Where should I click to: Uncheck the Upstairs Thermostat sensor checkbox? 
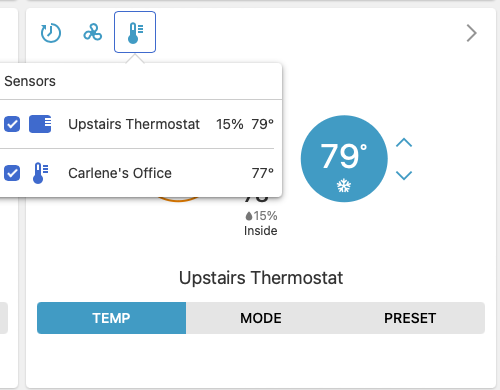12,124
